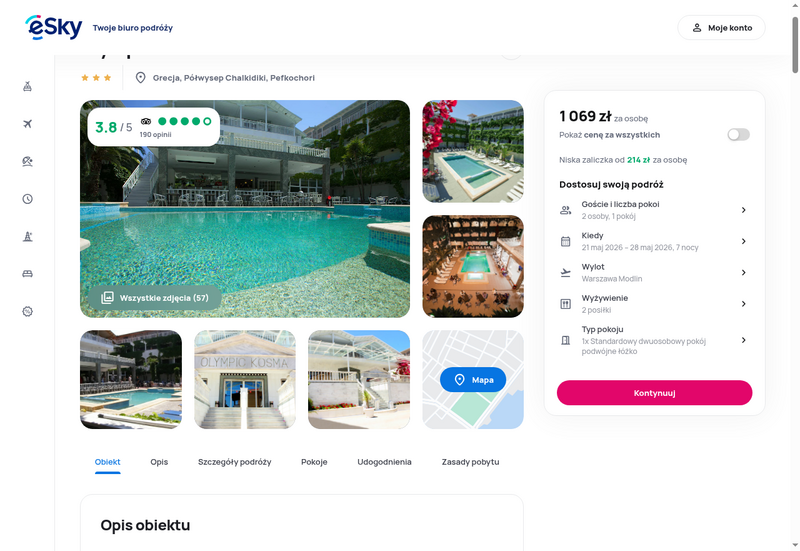
Task: Open the percent deals badge icon
Action: pos(28,311)
